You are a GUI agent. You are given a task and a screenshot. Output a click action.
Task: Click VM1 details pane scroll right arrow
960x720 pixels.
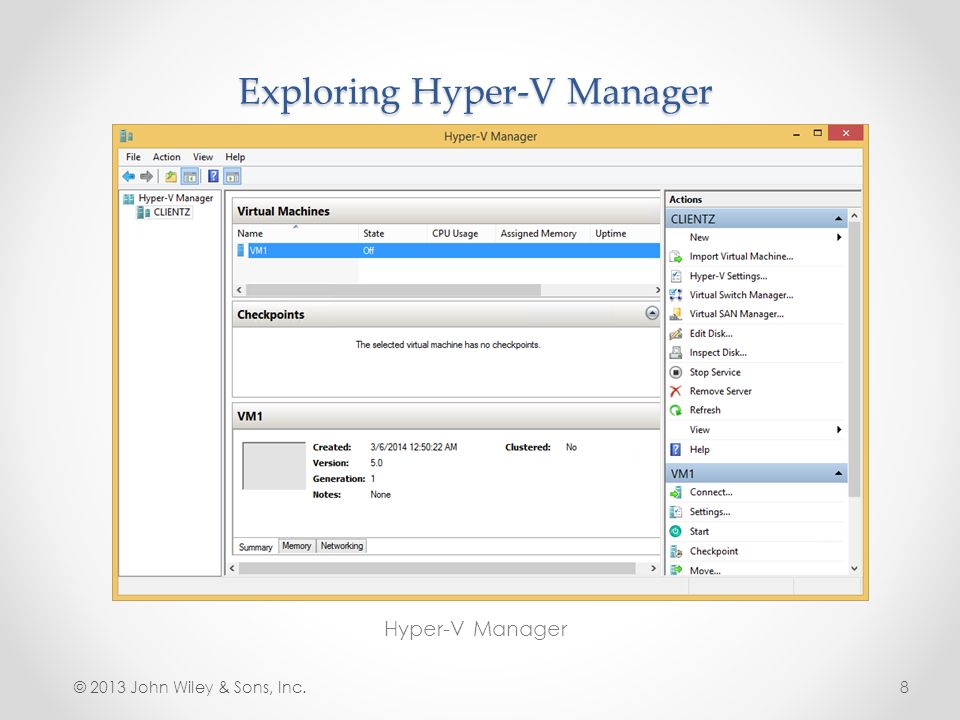[x=653, y=568]
